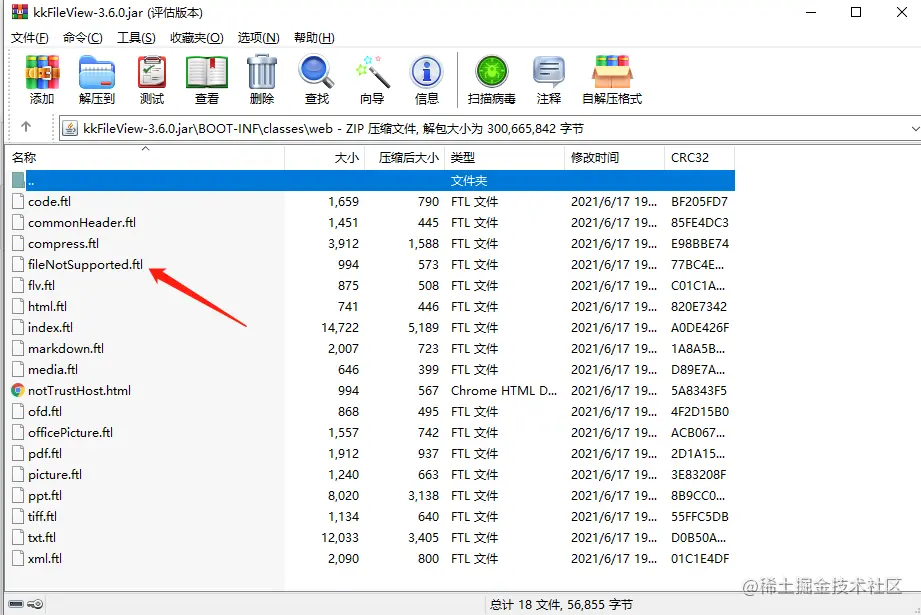The width and height of the screenshot is (921, 615).
Task: Show archive Info (信息) icon
Action: coord(427,72)
